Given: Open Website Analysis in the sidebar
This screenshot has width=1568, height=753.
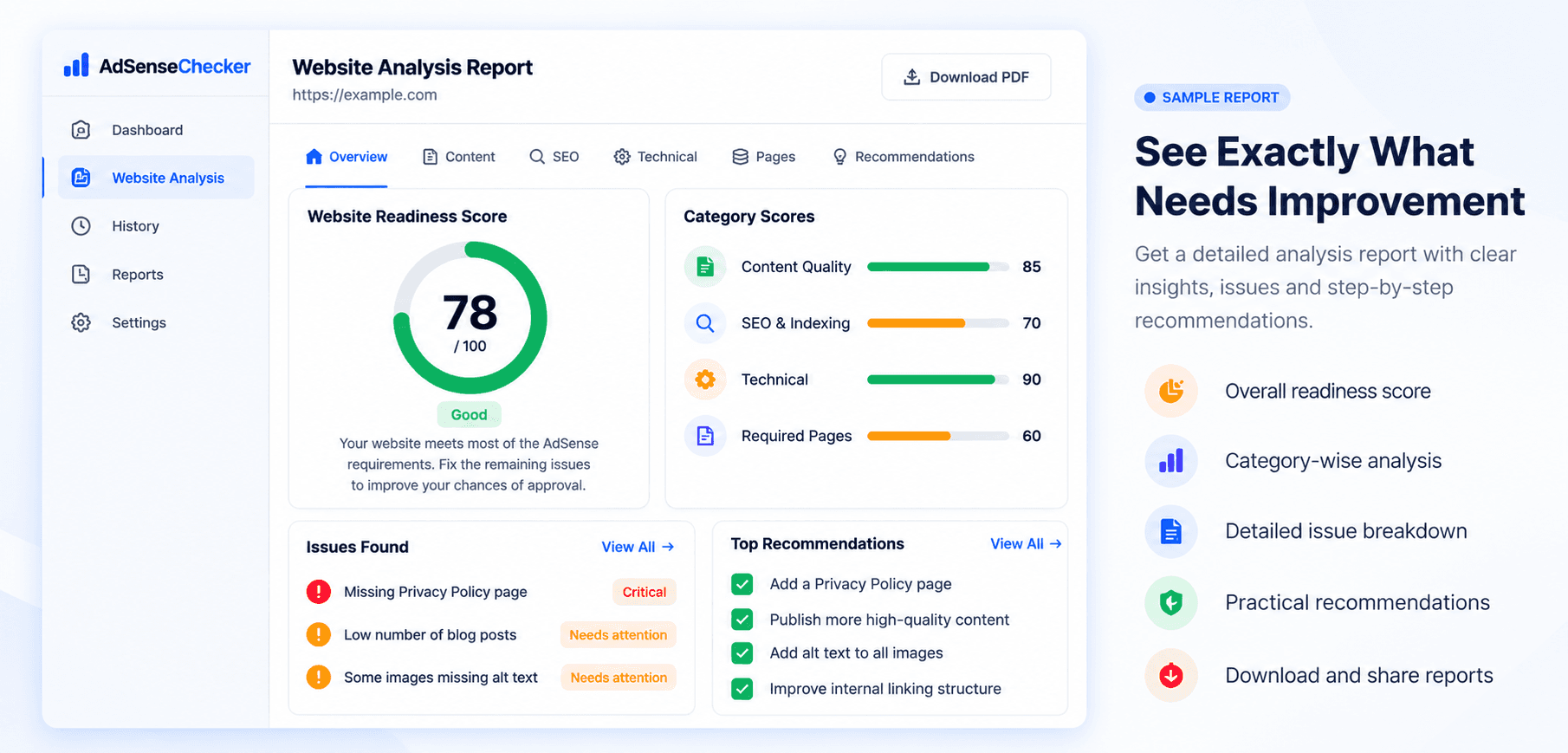Looking at the screenshot, I should (x=157, y=178).
